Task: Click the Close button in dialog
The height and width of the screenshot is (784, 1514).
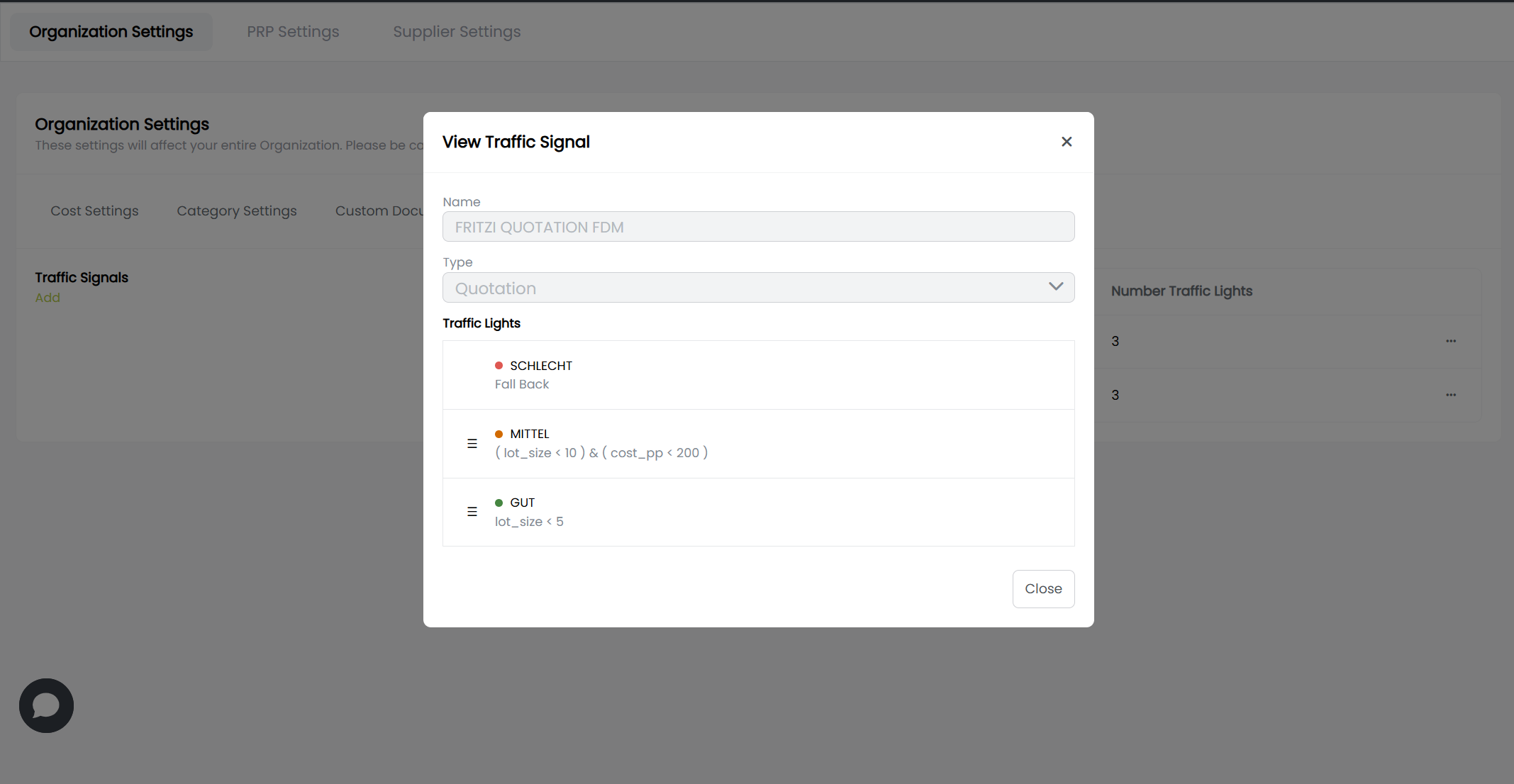Action: point(1043,588)
